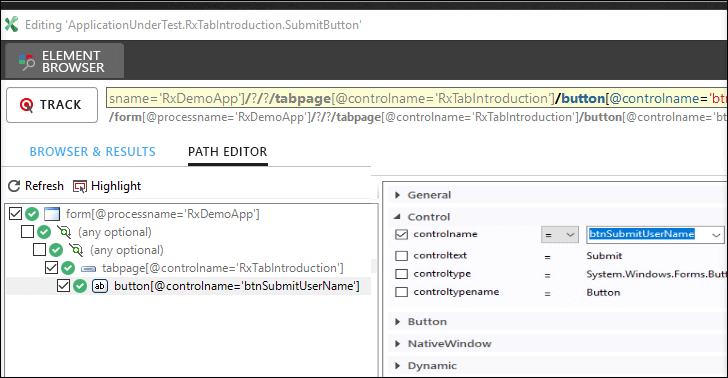The image size is (728, 378).
Task: Check the second (any optional) checkbox
Action: click(39, 249)
